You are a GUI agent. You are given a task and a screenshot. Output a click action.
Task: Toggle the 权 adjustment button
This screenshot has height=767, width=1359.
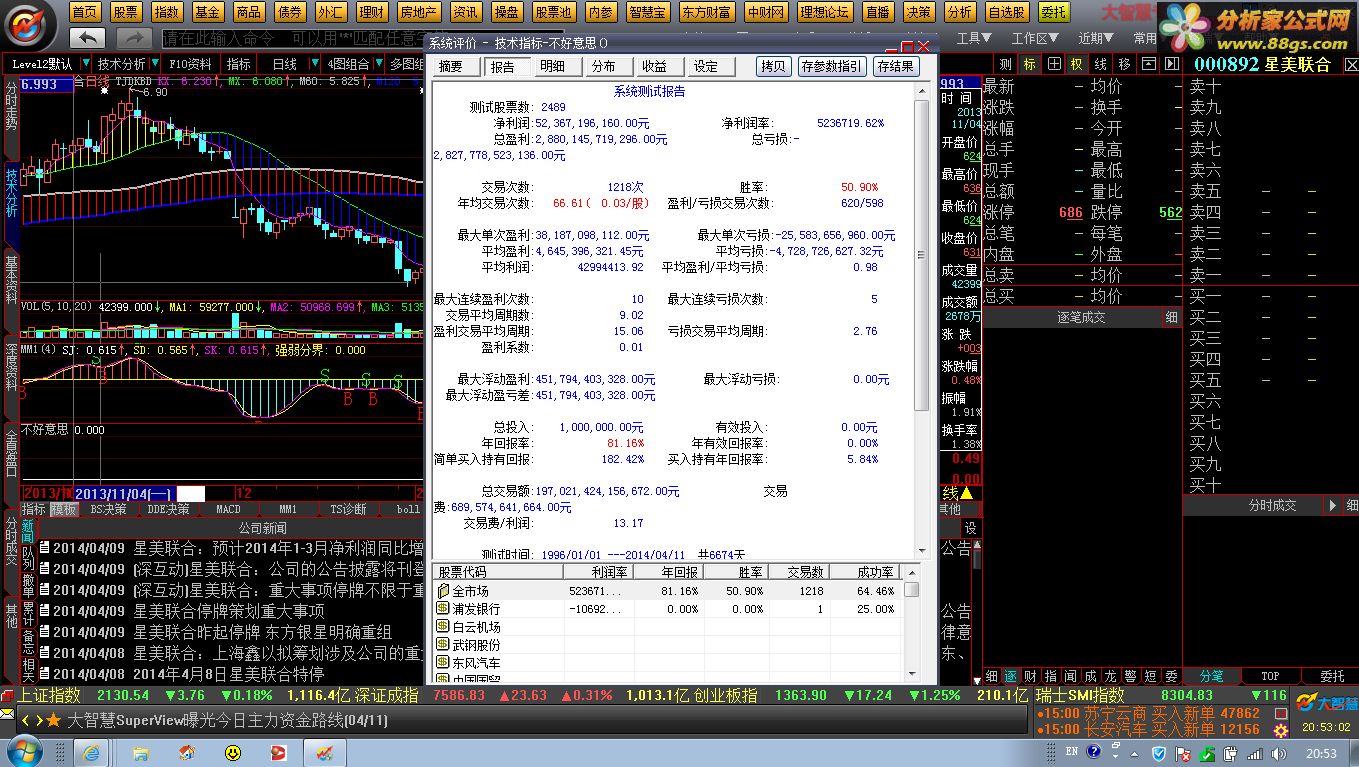(1076, 64)
